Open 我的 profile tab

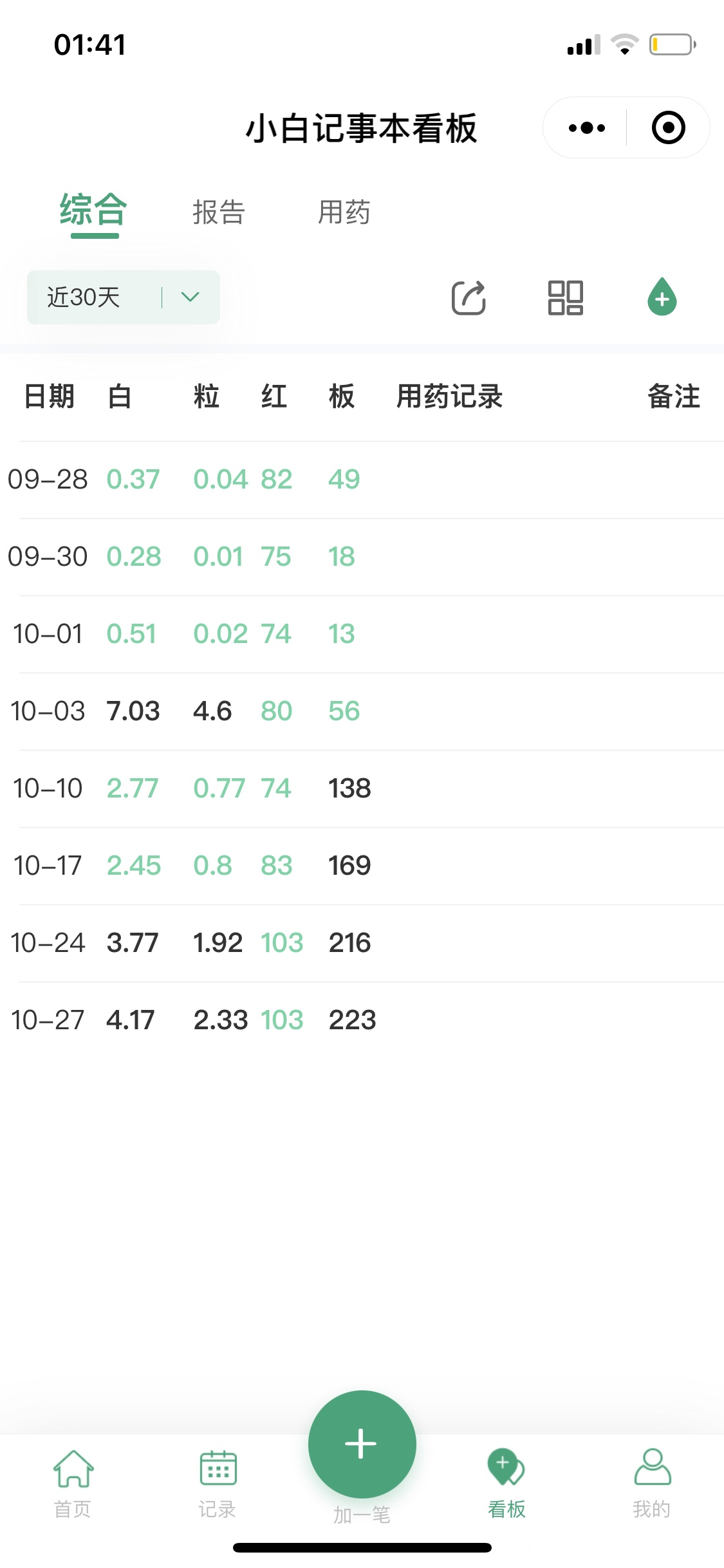click(651, 1482)
